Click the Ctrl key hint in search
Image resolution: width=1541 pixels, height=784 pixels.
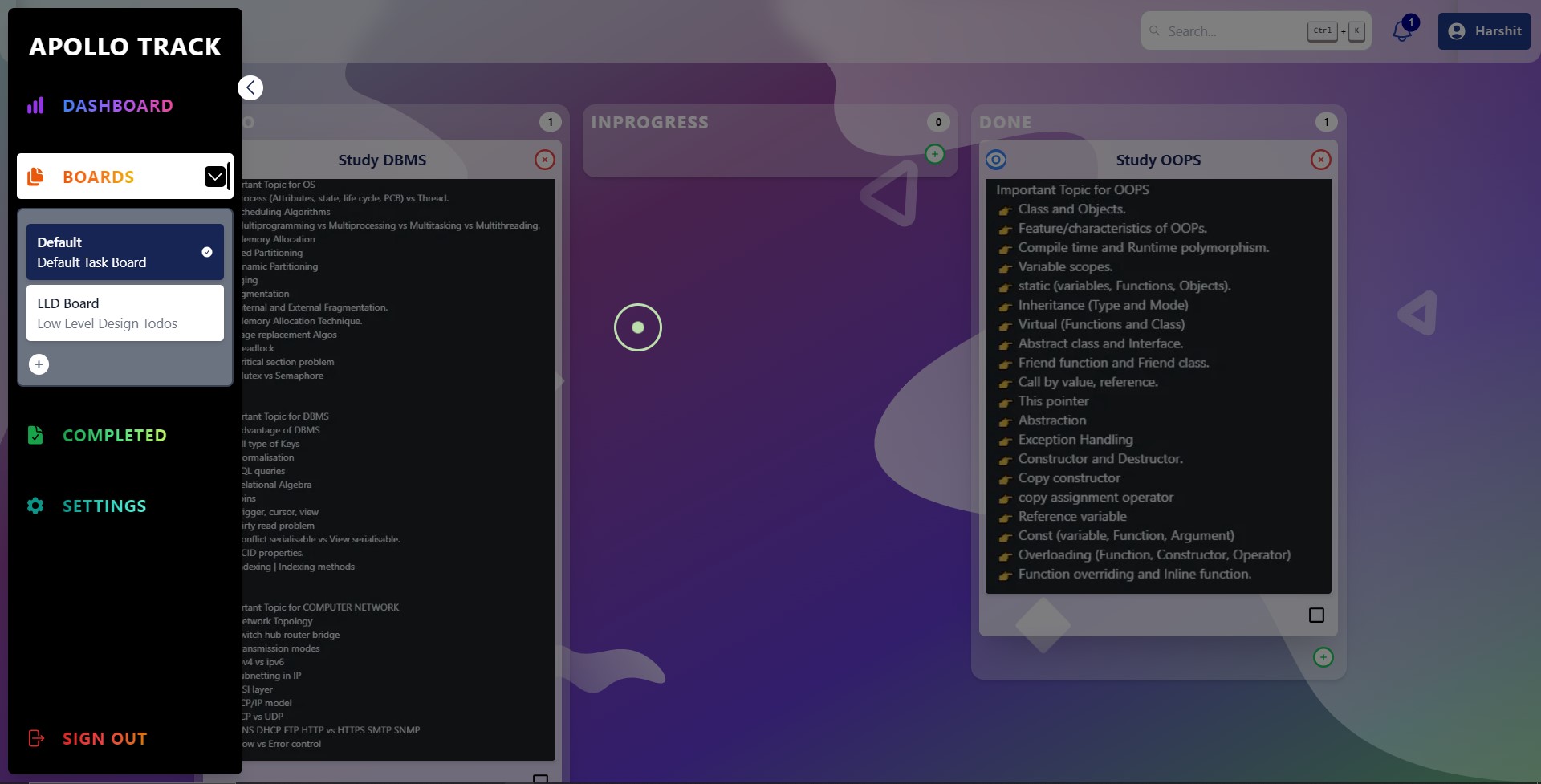(1323, 30)
